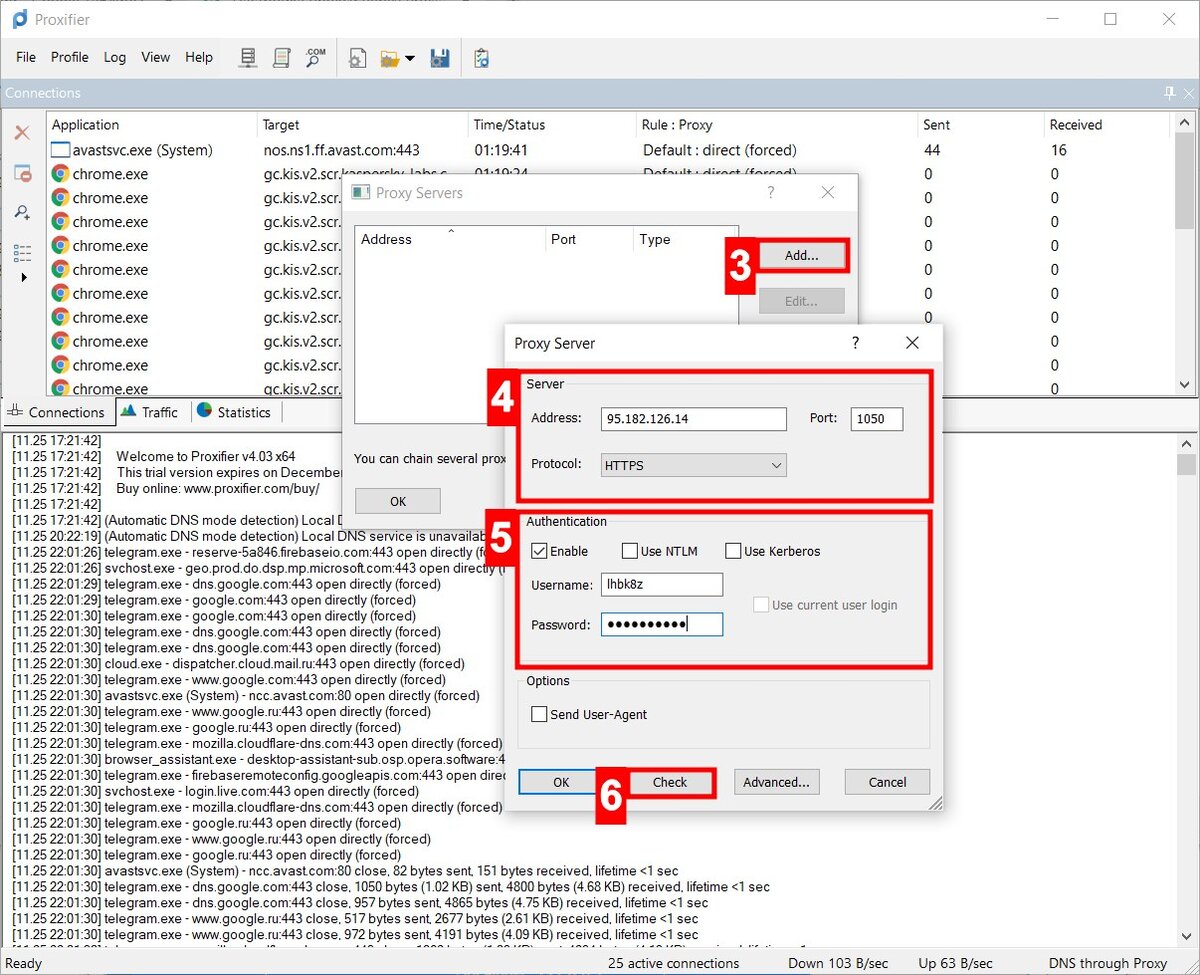Screen dimensions: 1200x975
Task: Click the Connections tab icon
Action: coord(15,412)
